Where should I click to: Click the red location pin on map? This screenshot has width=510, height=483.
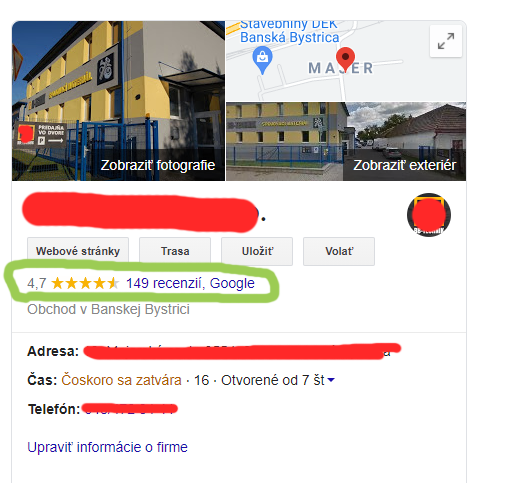345,59
